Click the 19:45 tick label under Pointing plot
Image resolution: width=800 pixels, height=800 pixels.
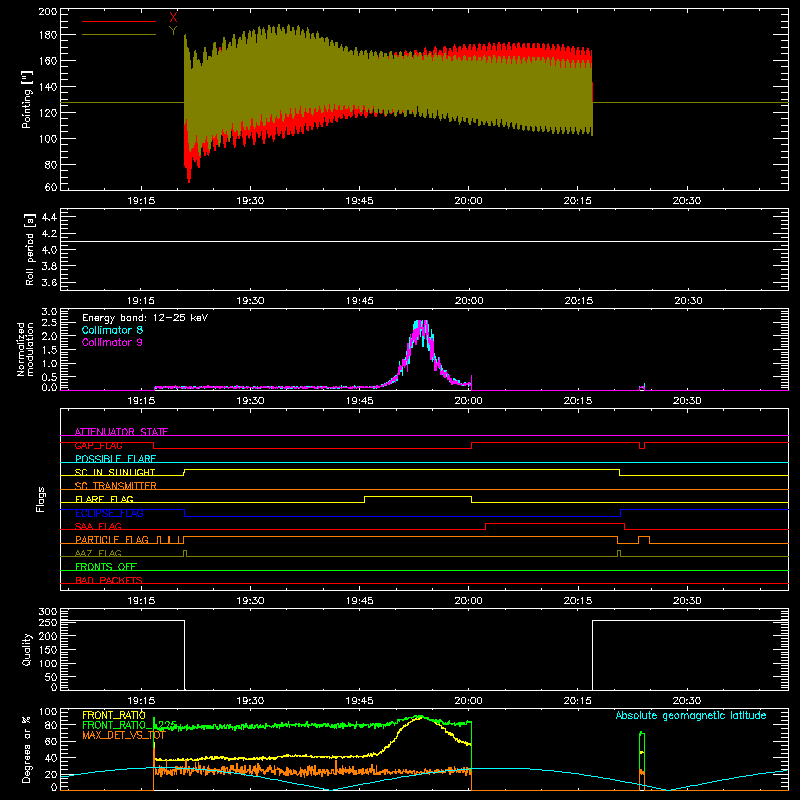(359, 201)
